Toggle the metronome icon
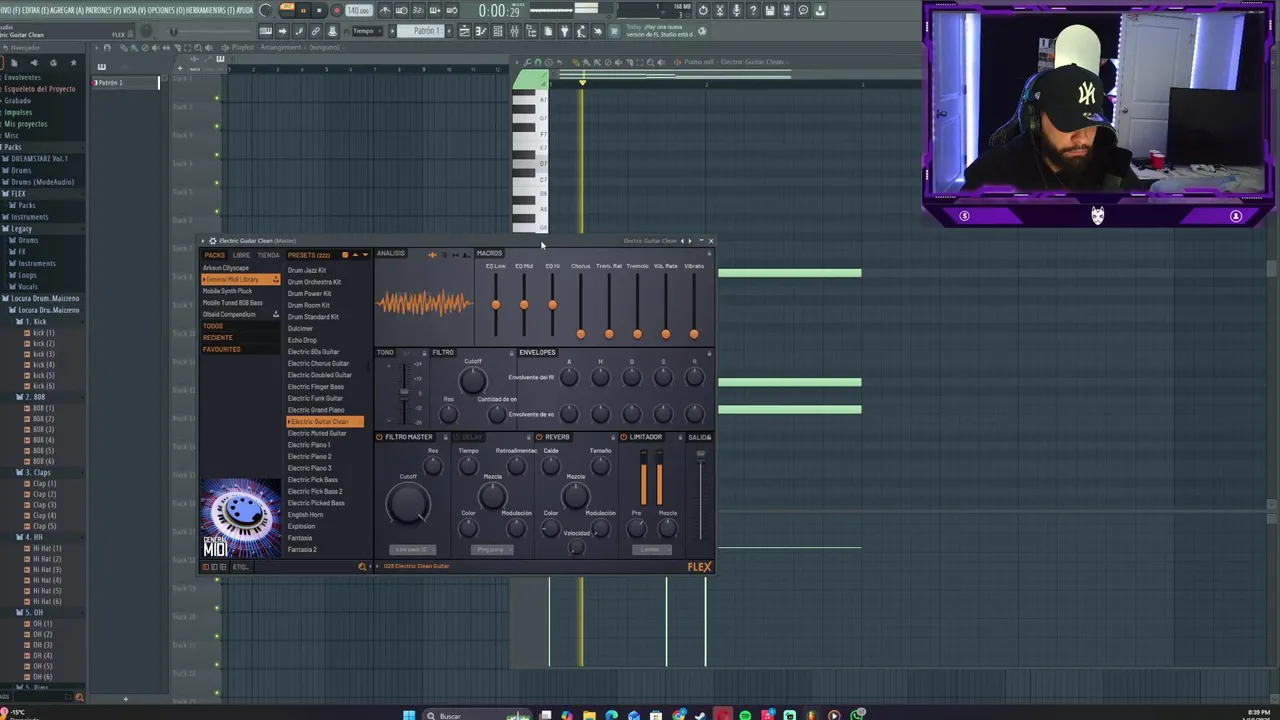This screenshot has height=720, width=1280. [x=385, y=10]
